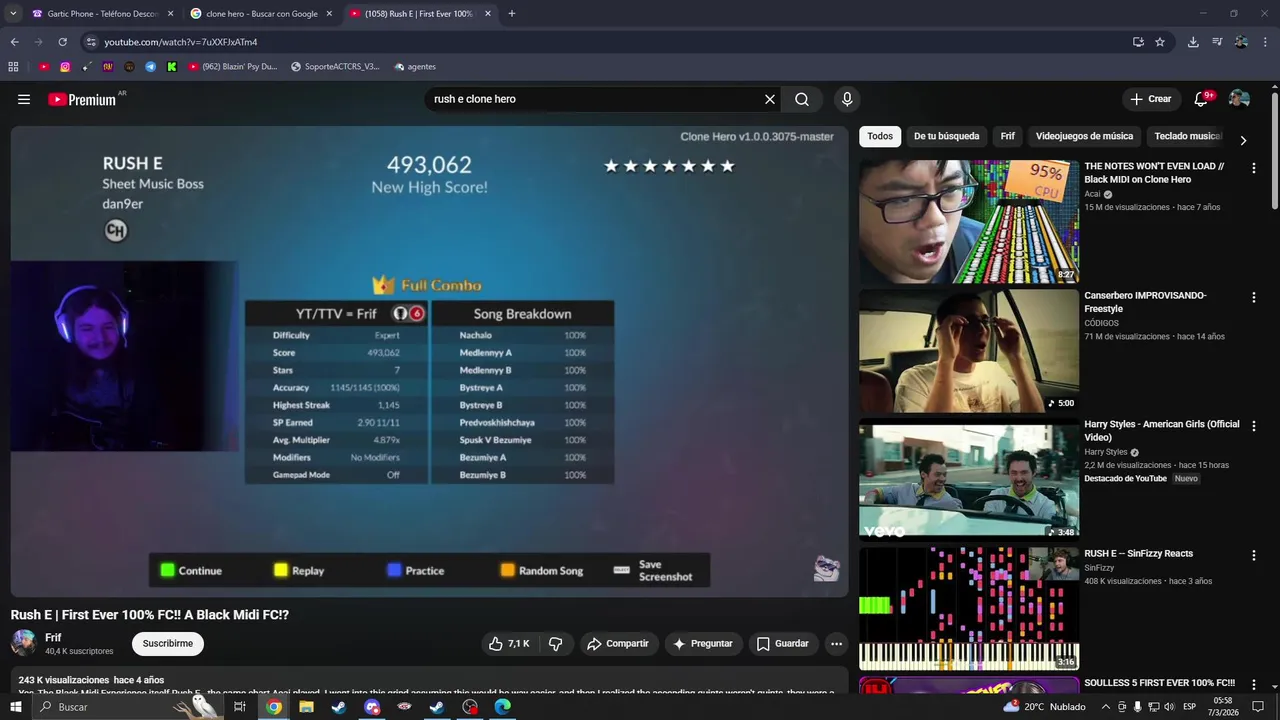1280x720 pixels.
Task: Open the Frif channel name link
Action: [x=53, y=638]
